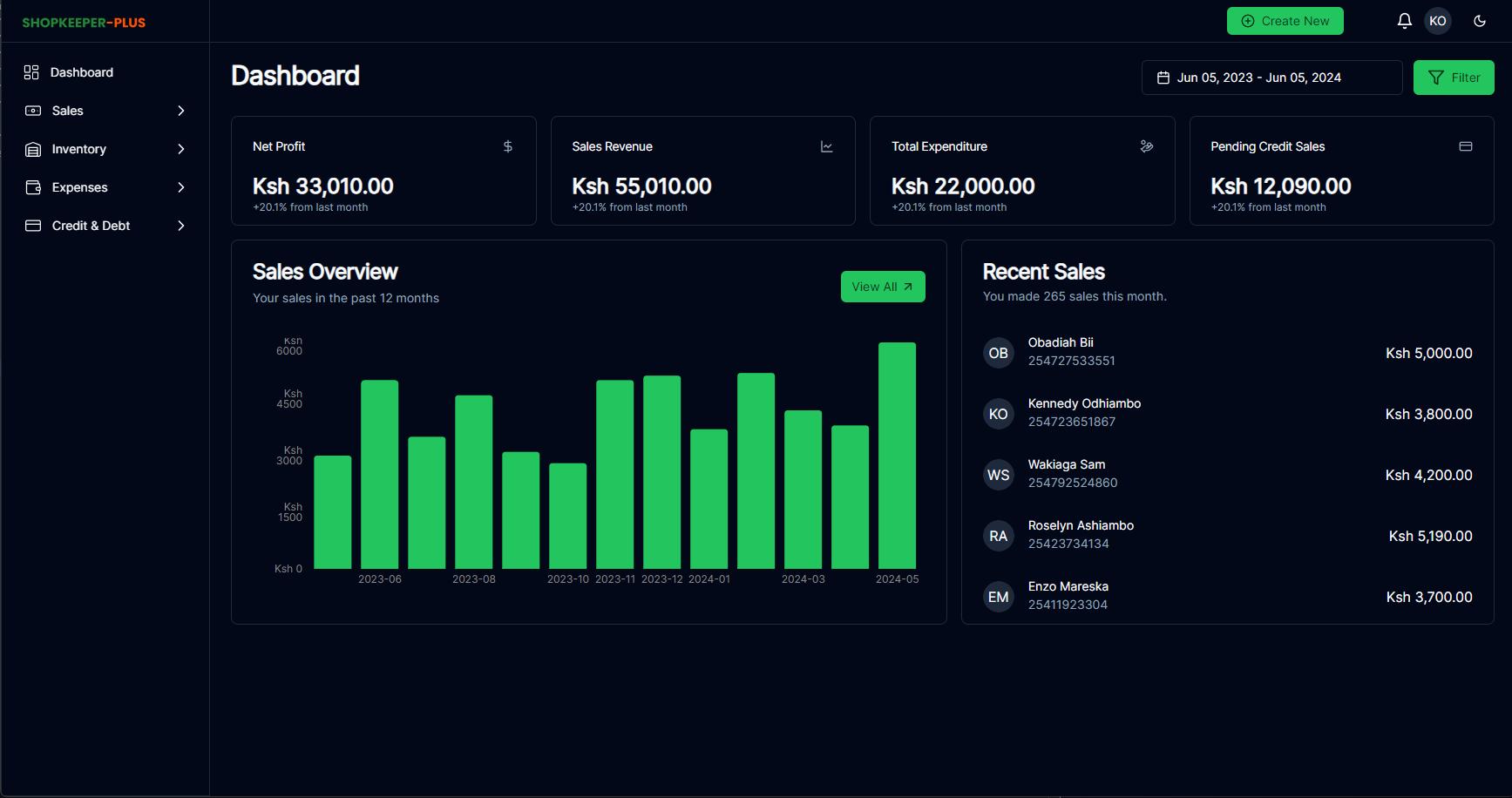
Task: Click the Ksh 3,700.00 sale amount
Action: click(x=1429, y=597)
